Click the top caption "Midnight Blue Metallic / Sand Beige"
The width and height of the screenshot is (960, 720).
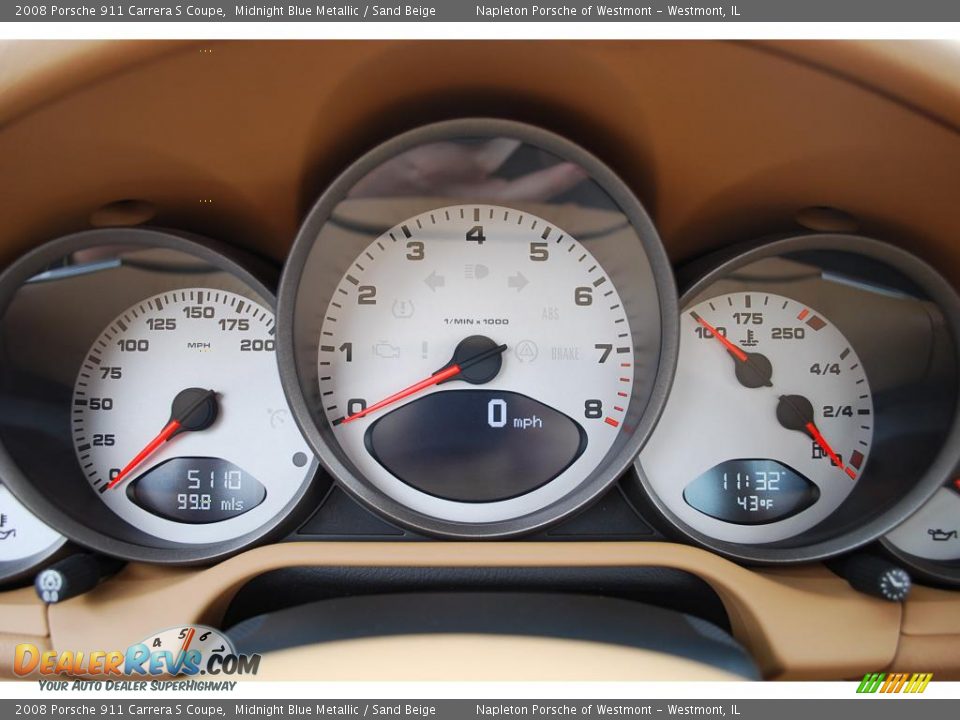pyautogui.click(x=336, y=10)
